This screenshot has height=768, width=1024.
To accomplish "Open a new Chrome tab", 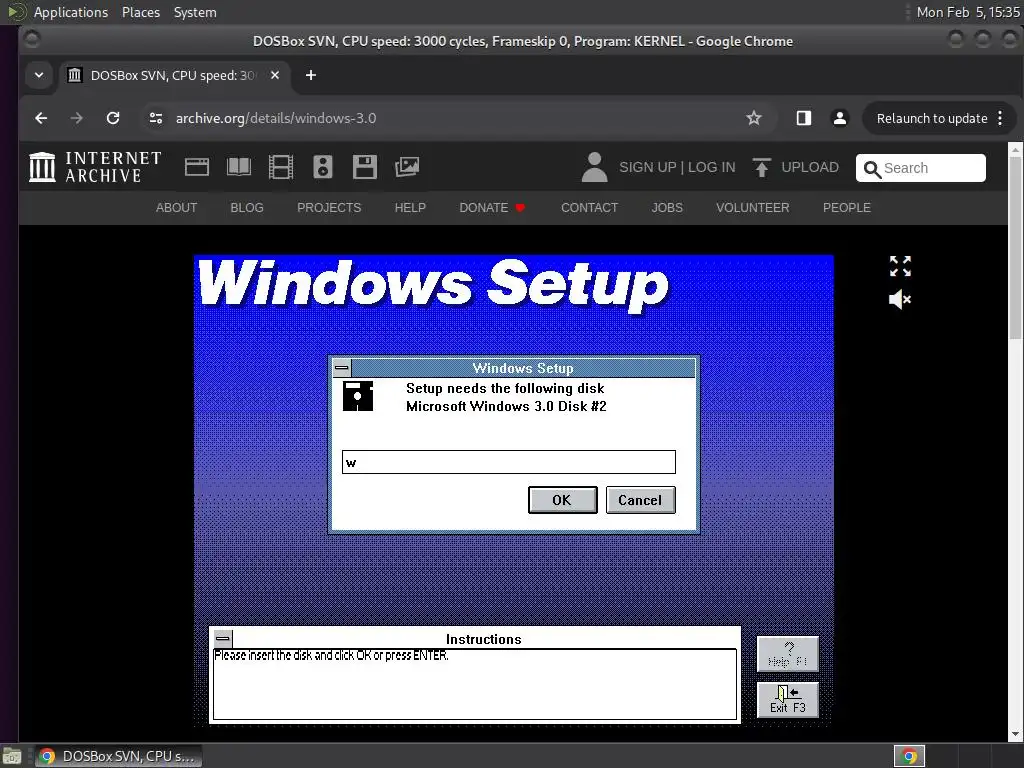I will click(x=311, y=75).
